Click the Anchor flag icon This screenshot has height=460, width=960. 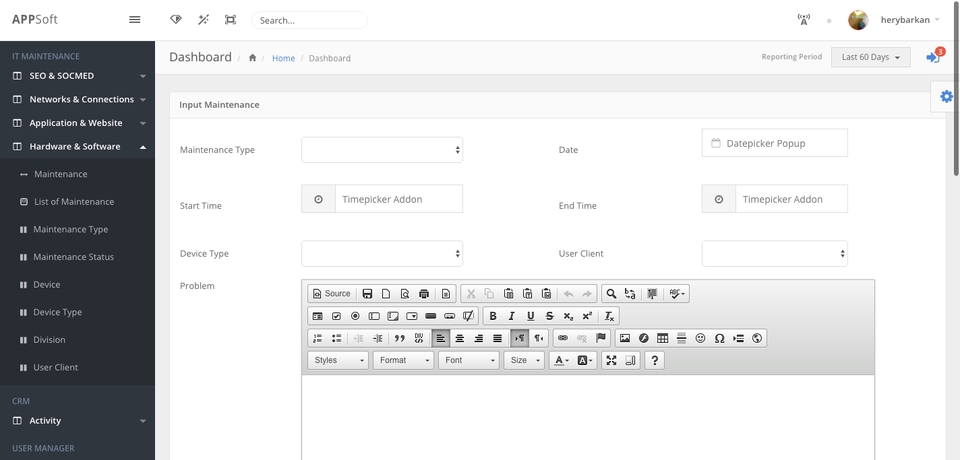[601, 338]
